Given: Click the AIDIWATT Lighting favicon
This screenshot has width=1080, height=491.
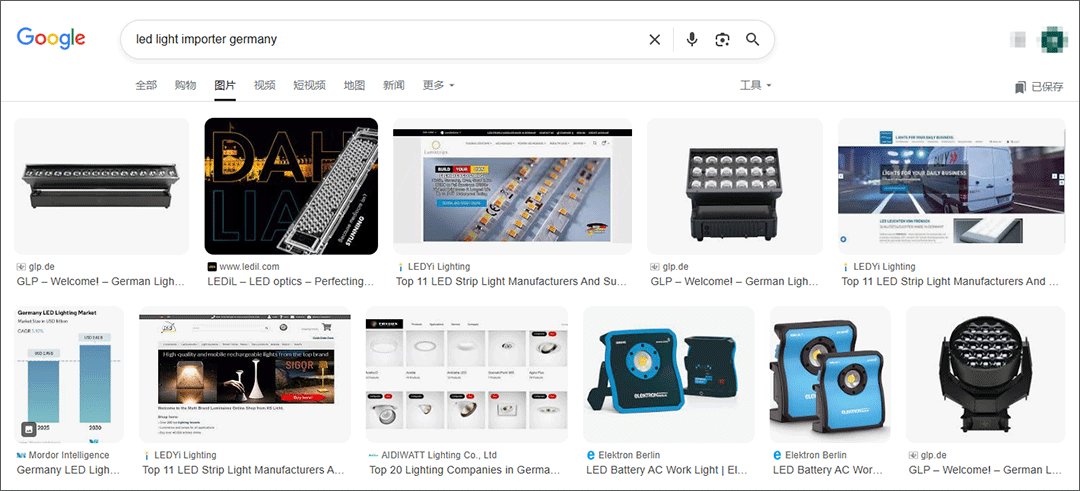Looking at the screenshot, I should coord(373,455).
